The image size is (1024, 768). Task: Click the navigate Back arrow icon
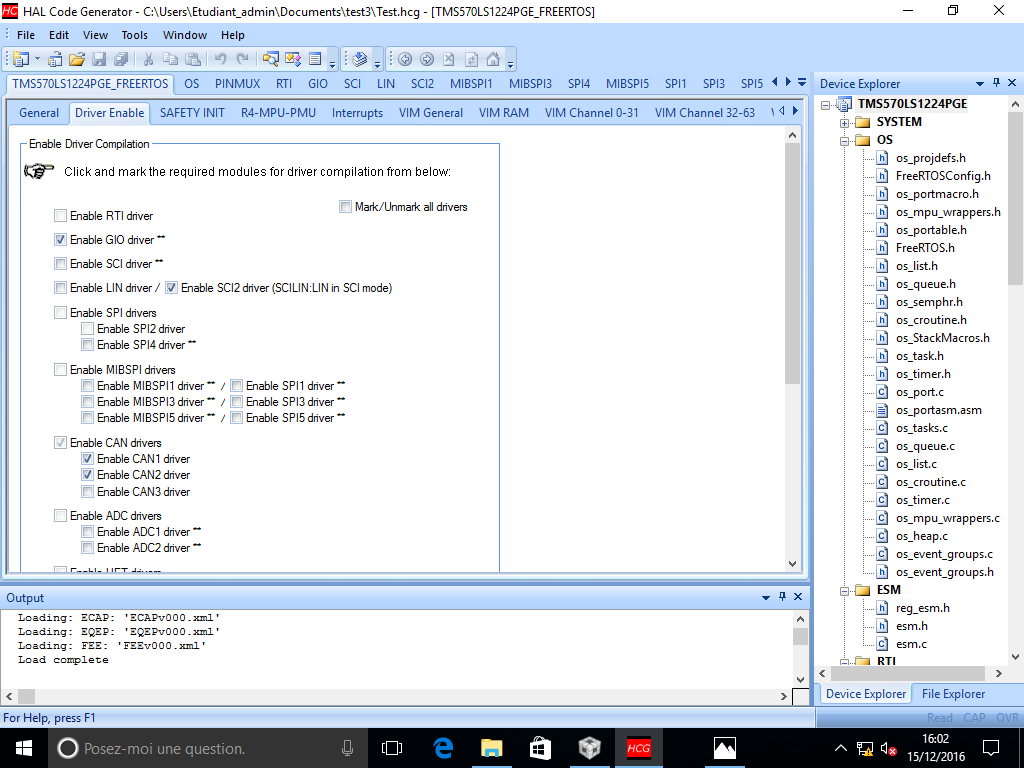tap(405, 59)
